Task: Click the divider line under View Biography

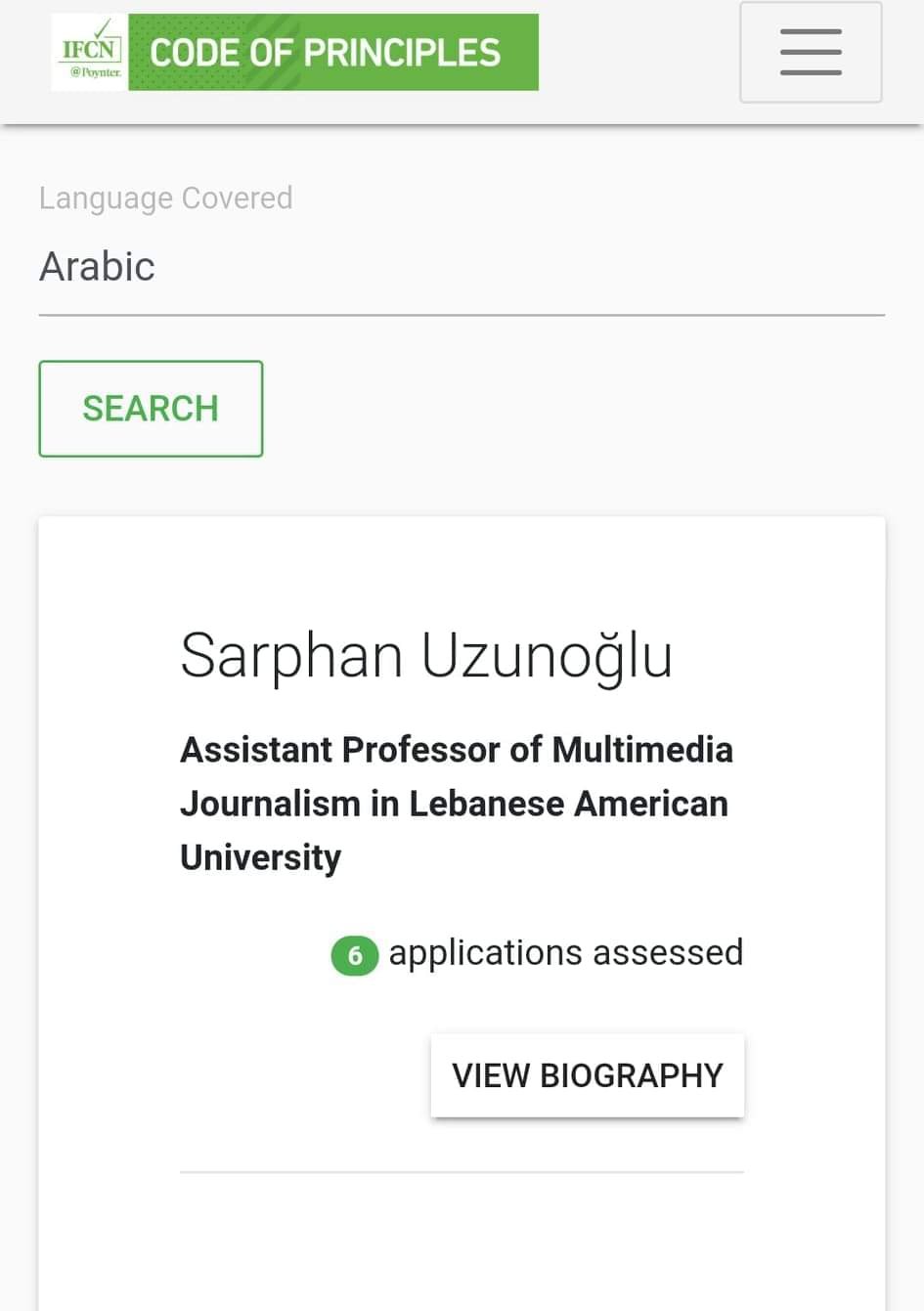Action: [462, 1171]
